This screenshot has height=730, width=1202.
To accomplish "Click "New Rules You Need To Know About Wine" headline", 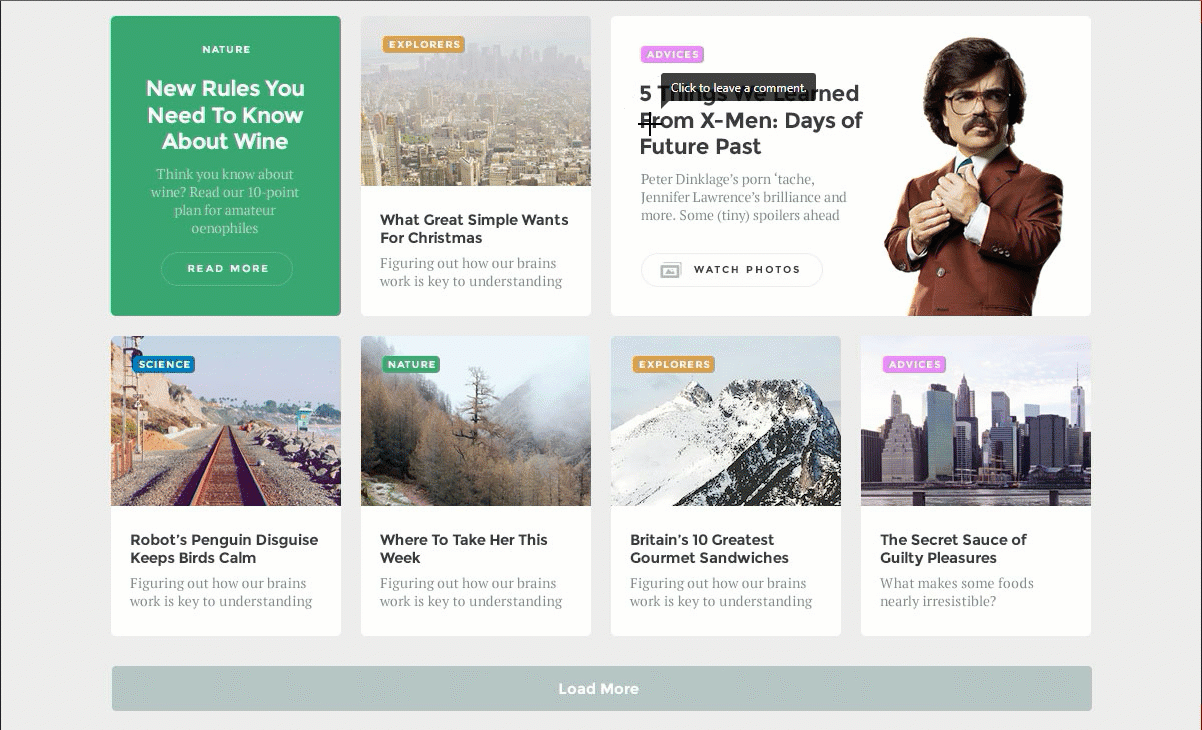I will 225,115.
